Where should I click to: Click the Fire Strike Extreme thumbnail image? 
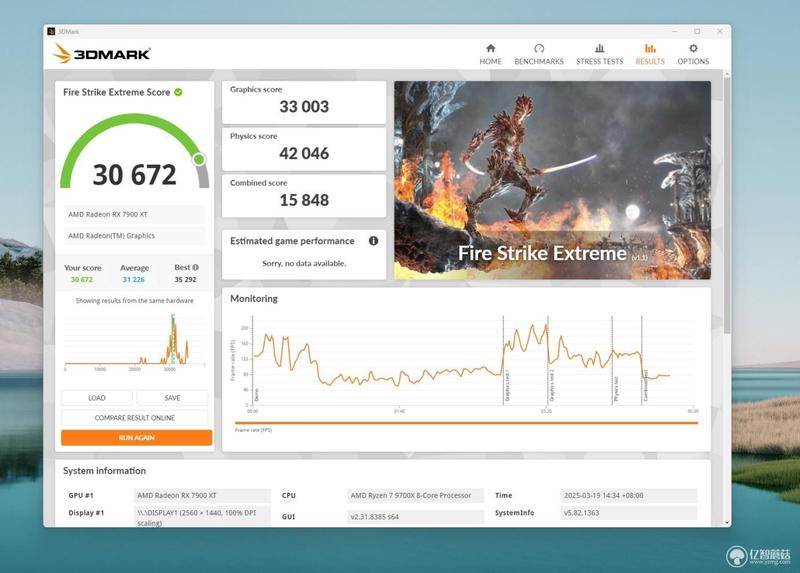(552, 180)
